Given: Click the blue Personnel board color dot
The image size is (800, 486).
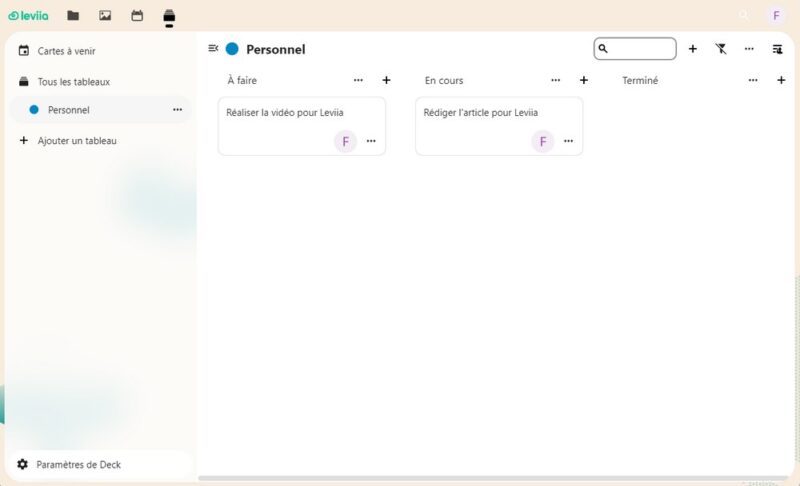Looking at the screenshot, I should tap(232, 49).
